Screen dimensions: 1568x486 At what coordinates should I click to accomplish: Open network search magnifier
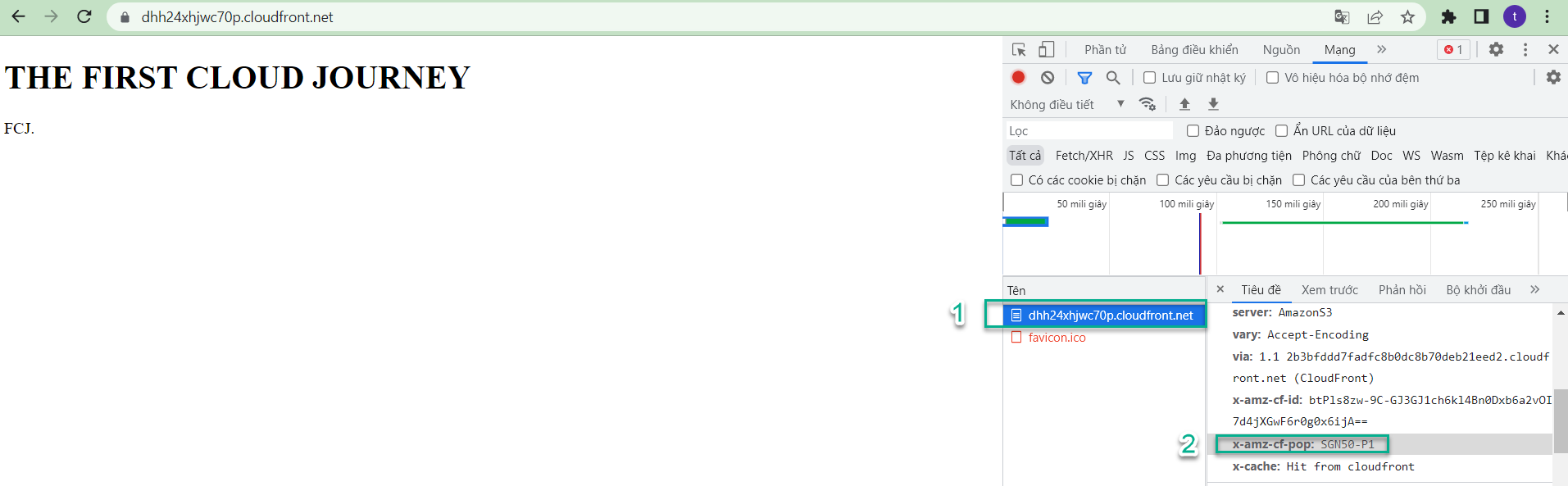(x=1112, y=78)
